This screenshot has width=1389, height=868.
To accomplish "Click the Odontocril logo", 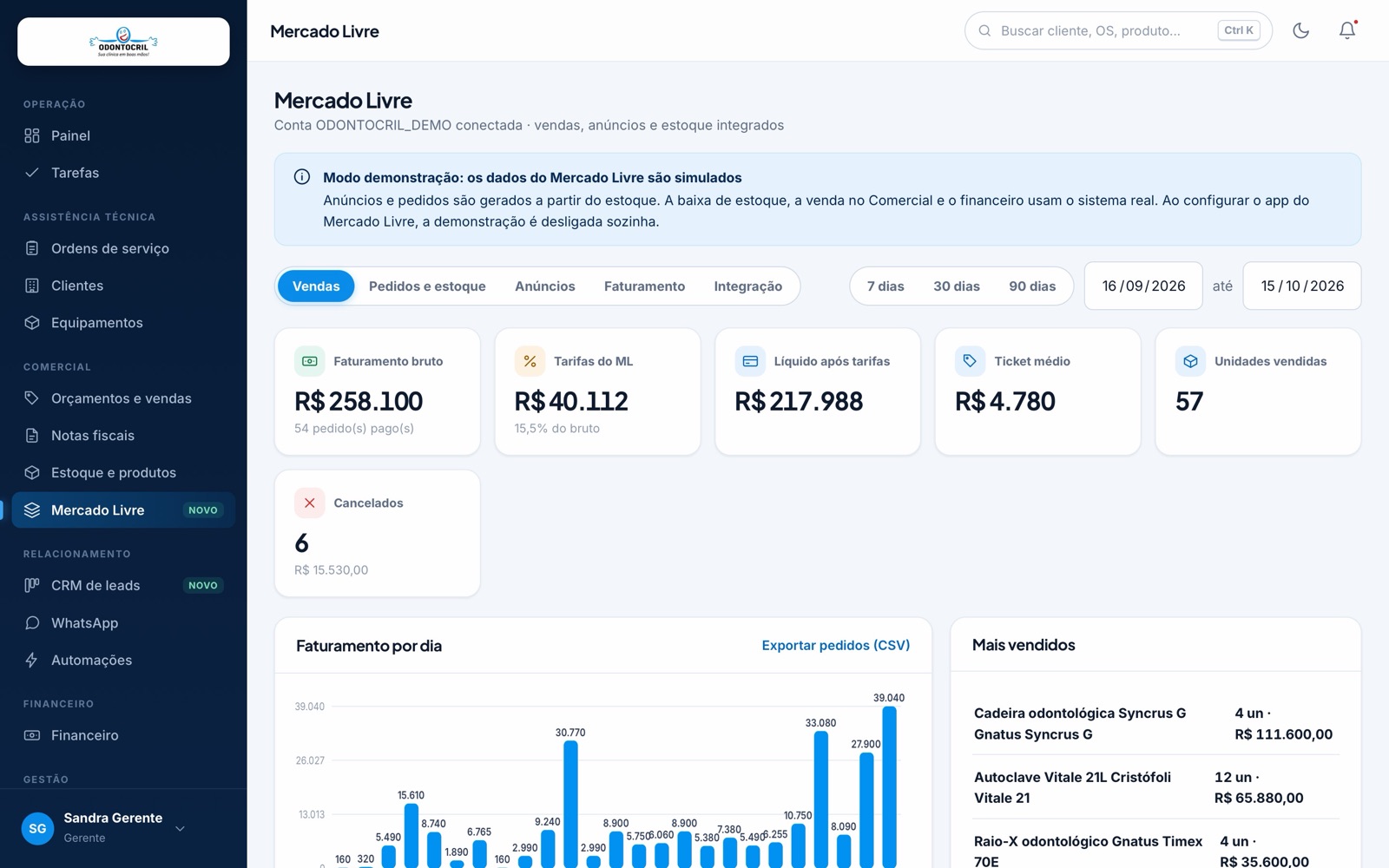I will click(x=123, y=42).
